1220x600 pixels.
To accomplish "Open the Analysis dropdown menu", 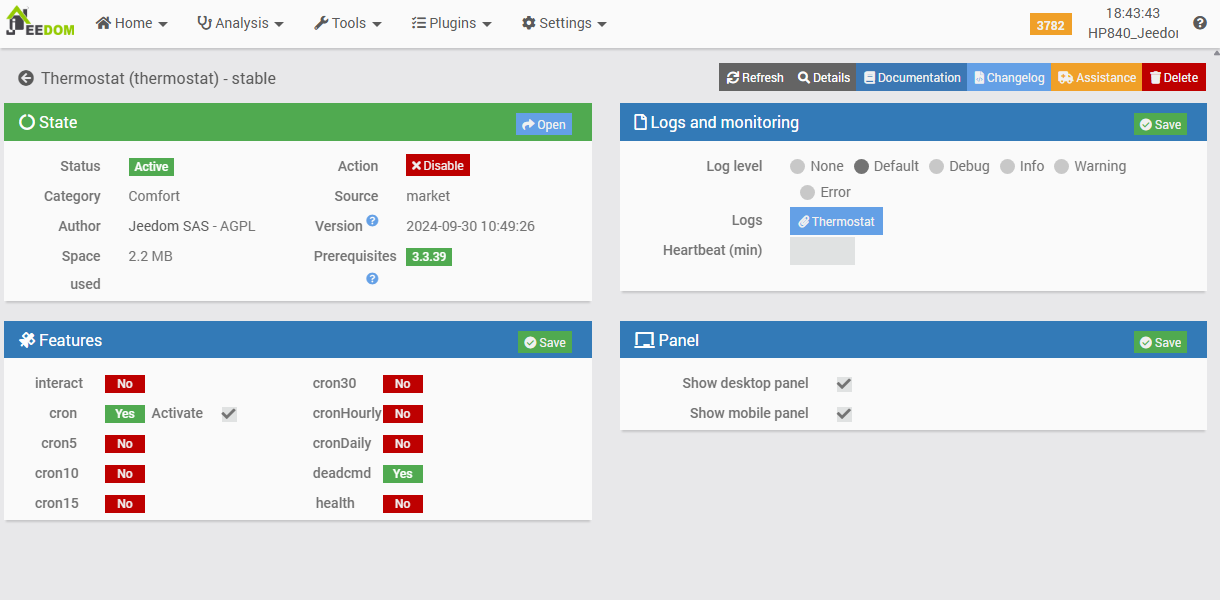I will click(241, 23).
